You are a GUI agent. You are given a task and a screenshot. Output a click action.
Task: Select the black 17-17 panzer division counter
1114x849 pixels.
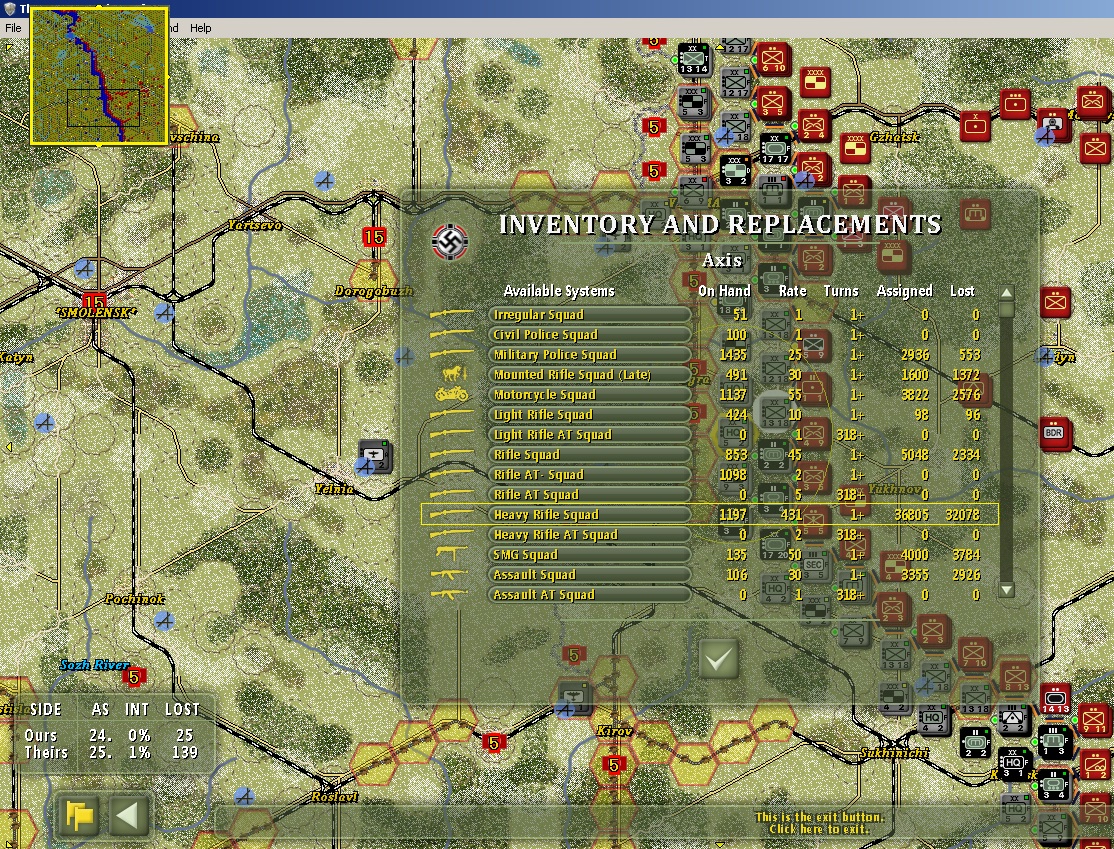[x=775, y=148]
